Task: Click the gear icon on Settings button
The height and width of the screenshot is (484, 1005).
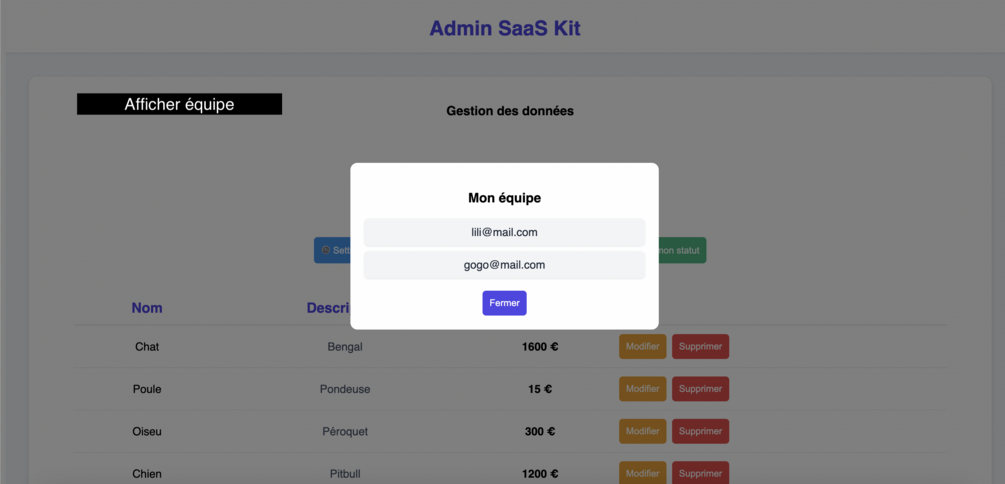Action: click(x=326, y=250)
